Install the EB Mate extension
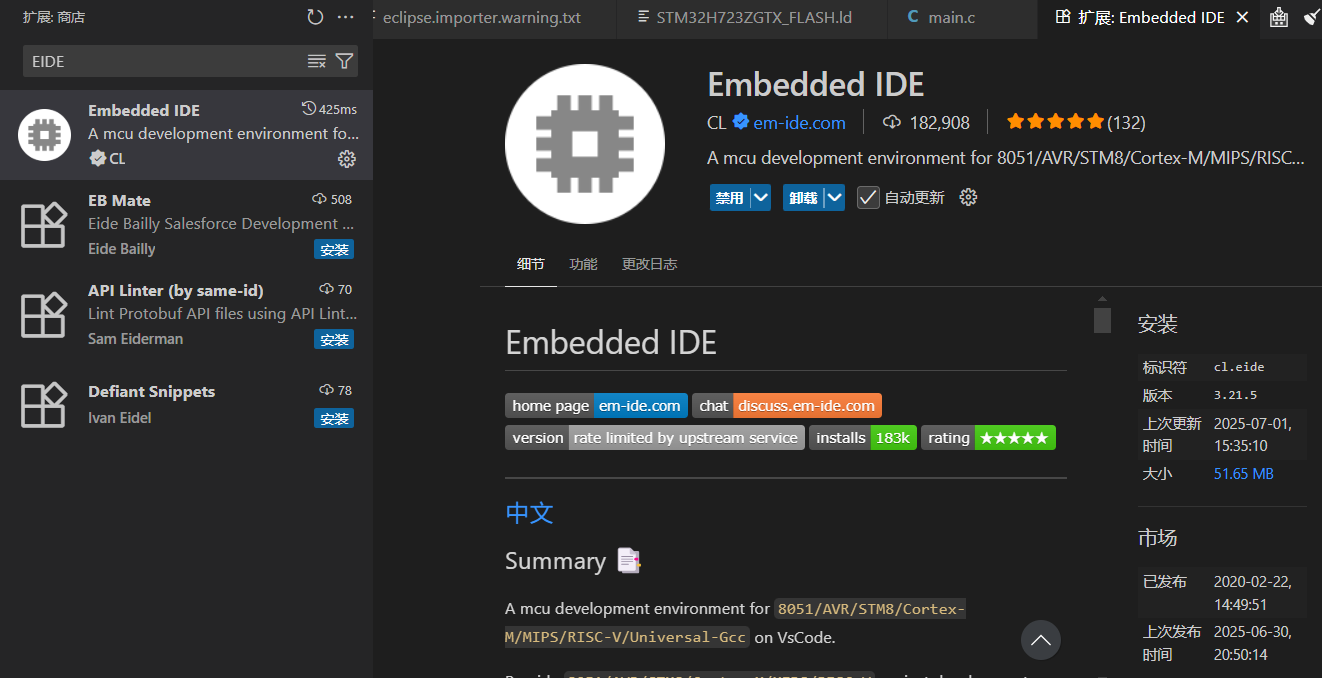The width and height of the screenshot is (1322, 678). pos(333,249)
